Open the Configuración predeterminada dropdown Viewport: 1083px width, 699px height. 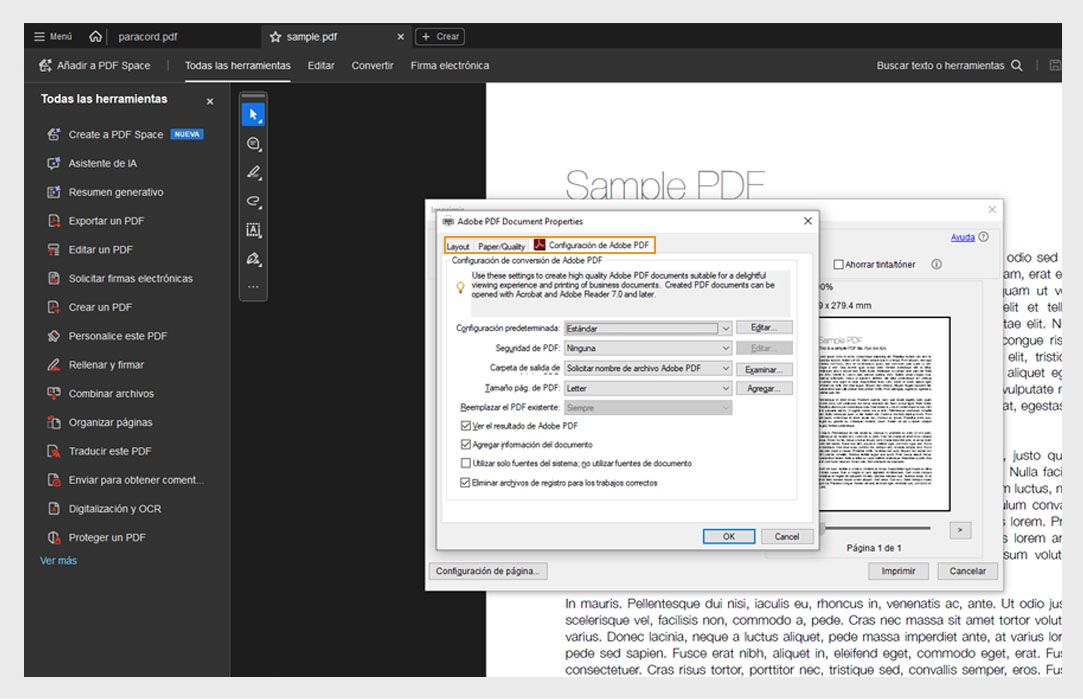tap(727, 327)
